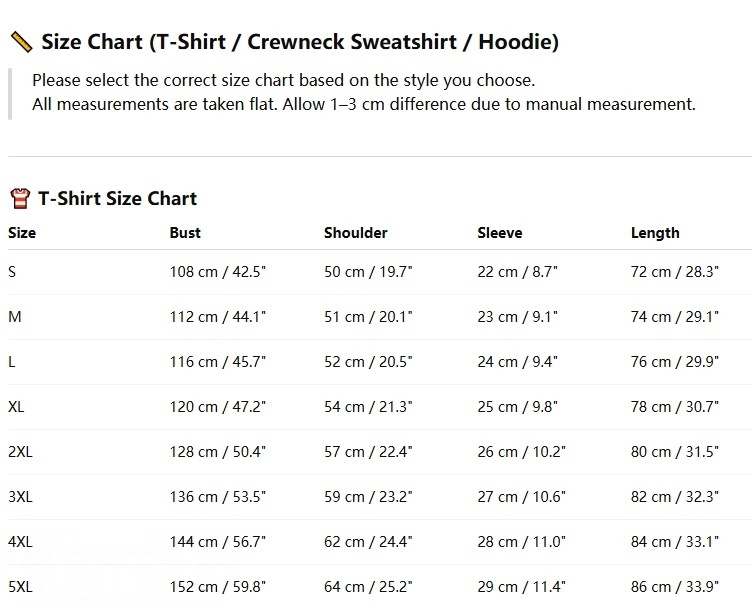752x607 pixels.
Task: Click the Length column header
Action: 655,233
